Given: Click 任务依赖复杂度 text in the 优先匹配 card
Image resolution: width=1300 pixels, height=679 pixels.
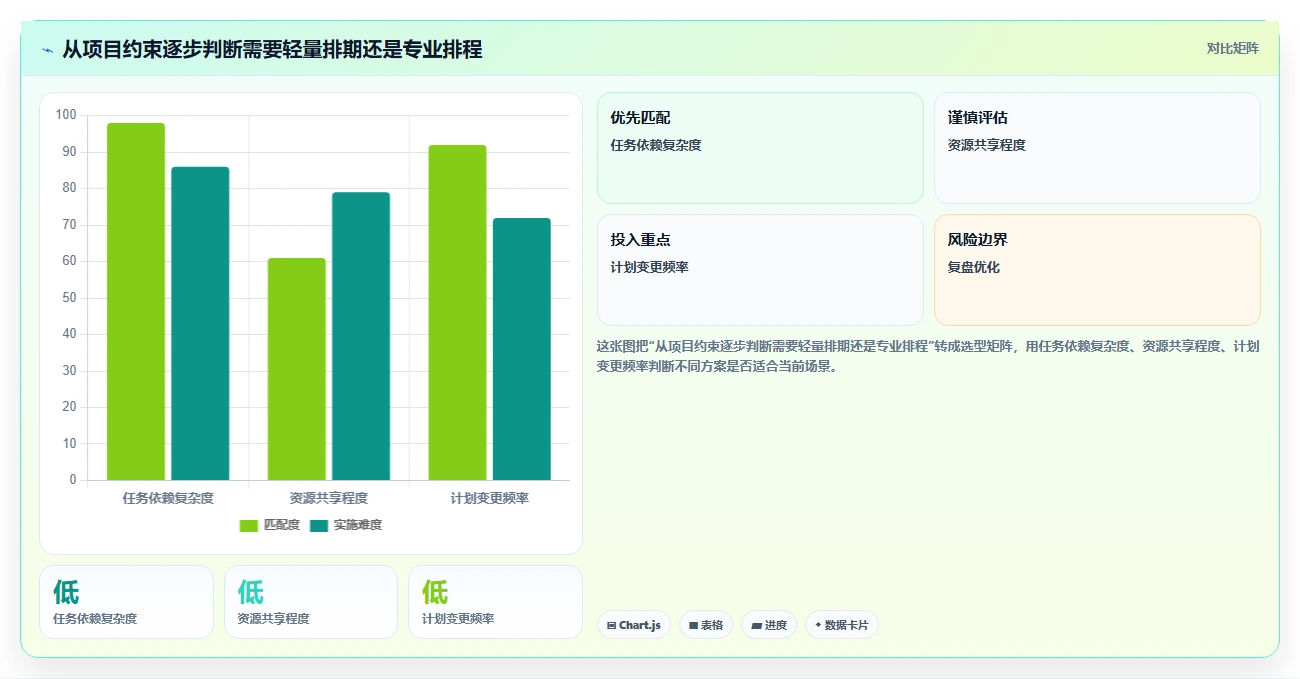Looking at the screenshot, I should click(656, 145).
